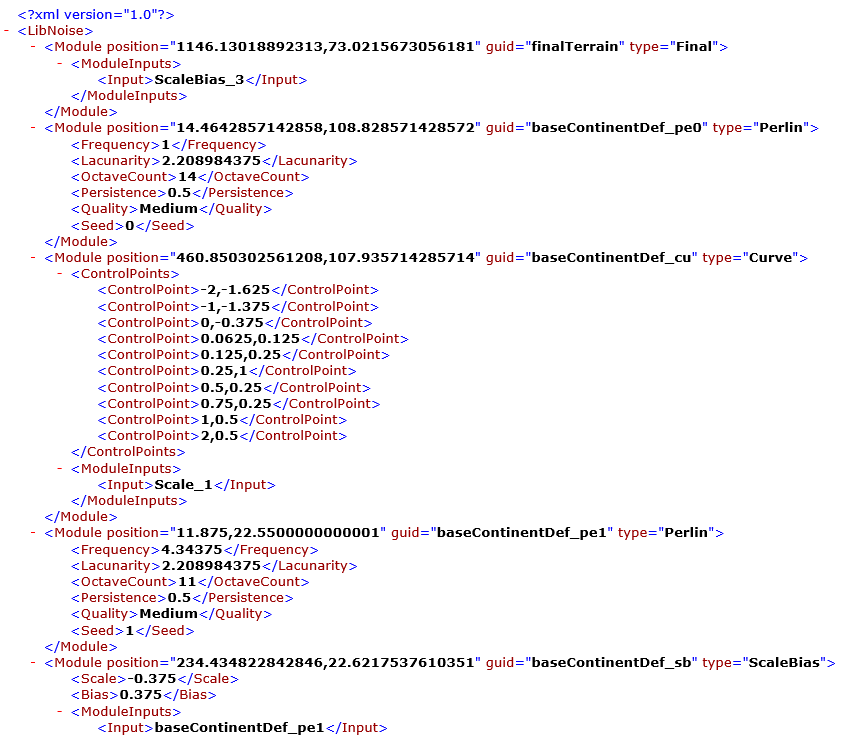Click the Seed value 0
Screen dimensions: 844x738
click(130, 226)
